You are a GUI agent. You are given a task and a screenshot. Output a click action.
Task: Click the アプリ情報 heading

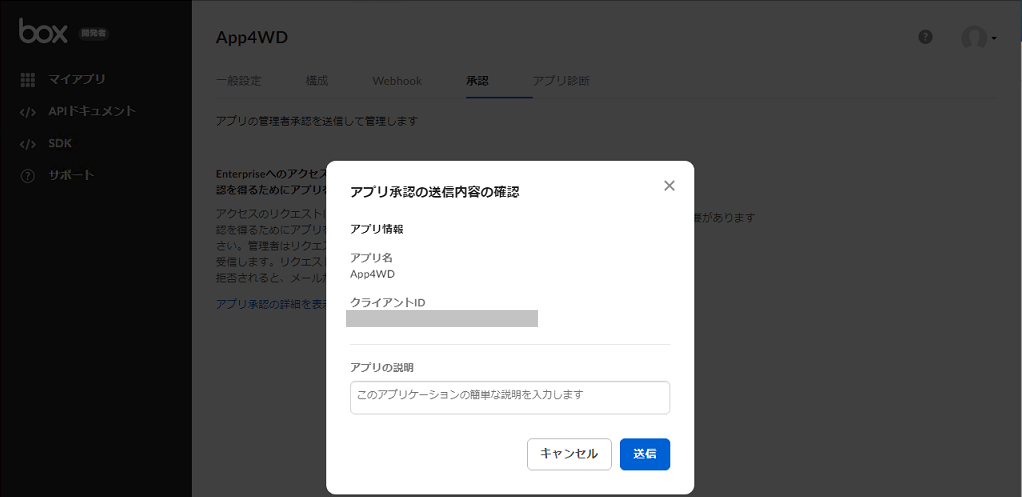pos(377,229)
